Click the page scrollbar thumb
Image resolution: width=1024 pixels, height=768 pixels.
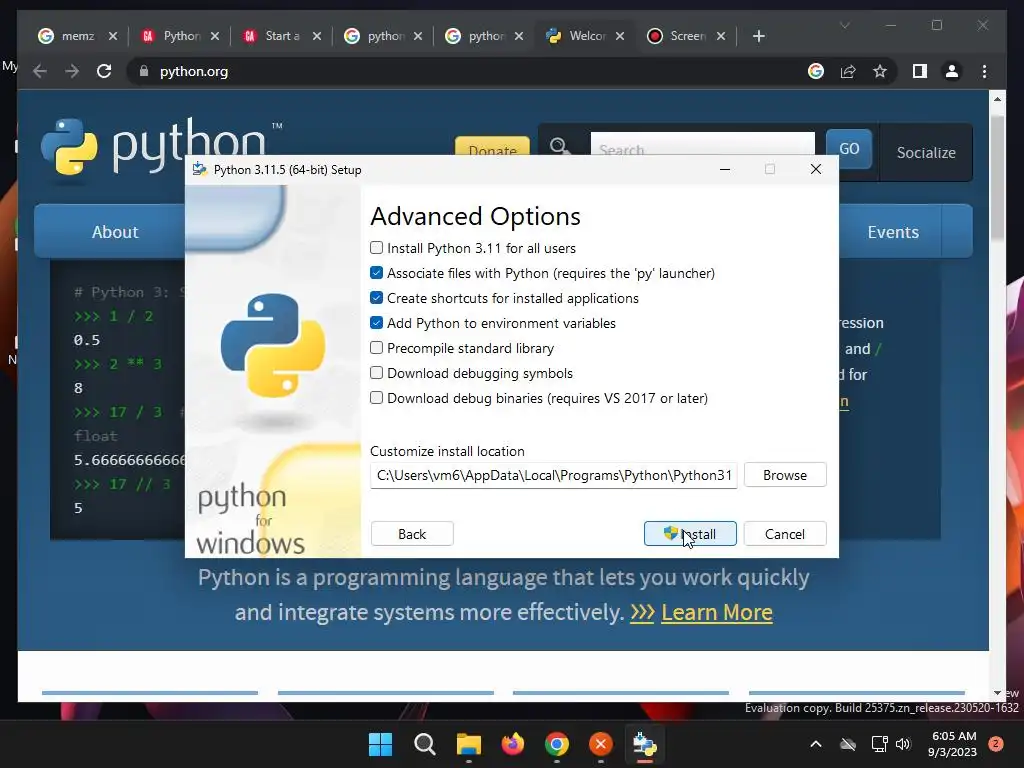pos(997,176)
